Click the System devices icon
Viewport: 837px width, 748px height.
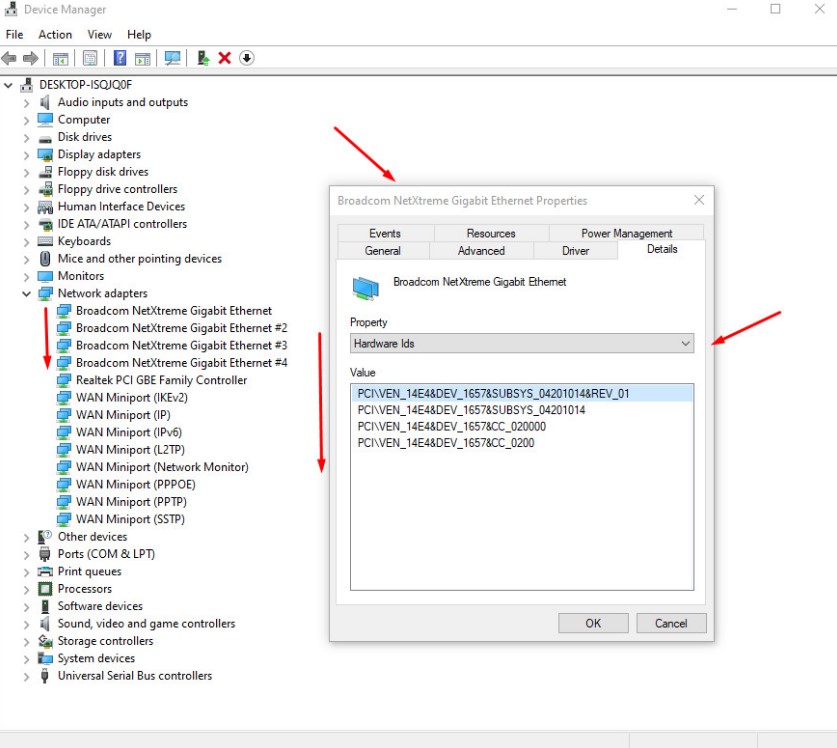pyautogui.click(x=45, y=658)
